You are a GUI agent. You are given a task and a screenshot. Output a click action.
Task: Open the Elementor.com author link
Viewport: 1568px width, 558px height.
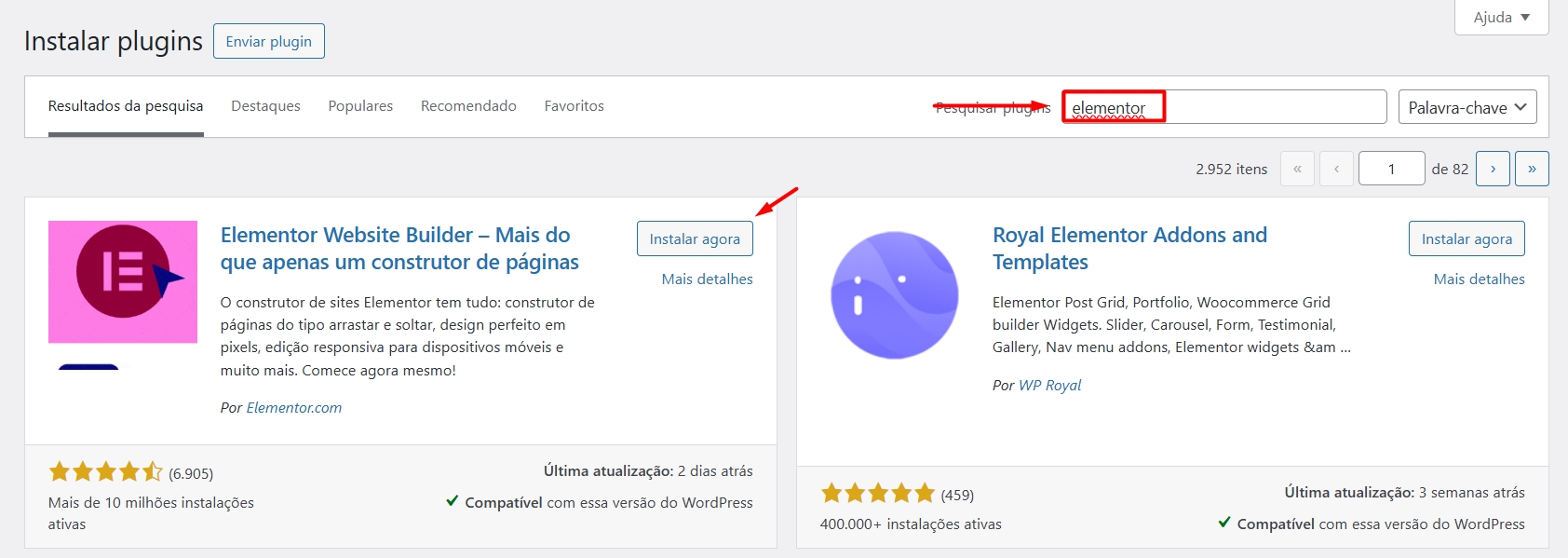293,408
